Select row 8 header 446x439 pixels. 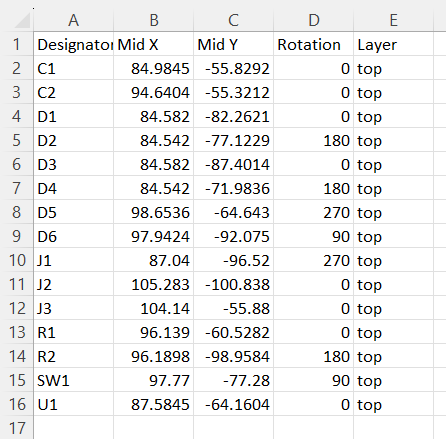17,212
